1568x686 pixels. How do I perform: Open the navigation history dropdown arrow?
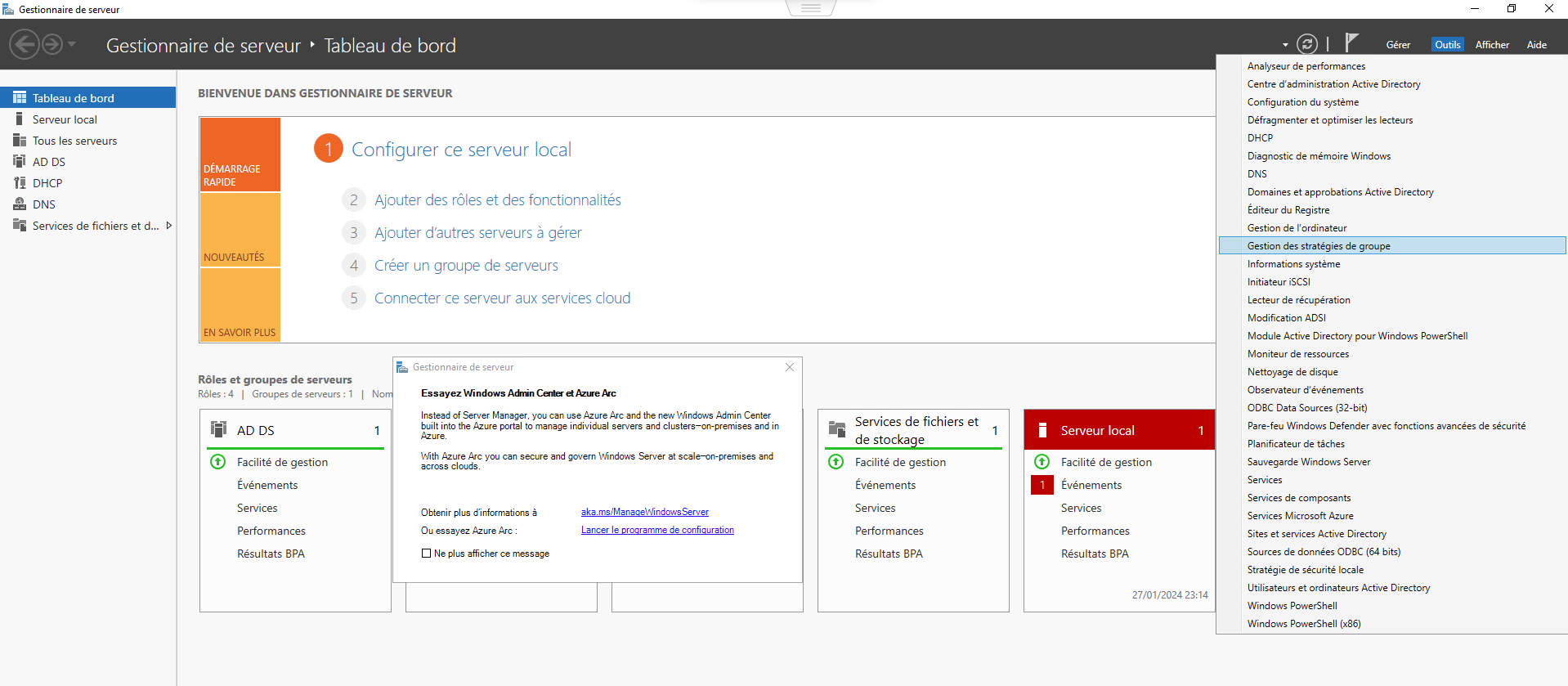click(72, 44)
